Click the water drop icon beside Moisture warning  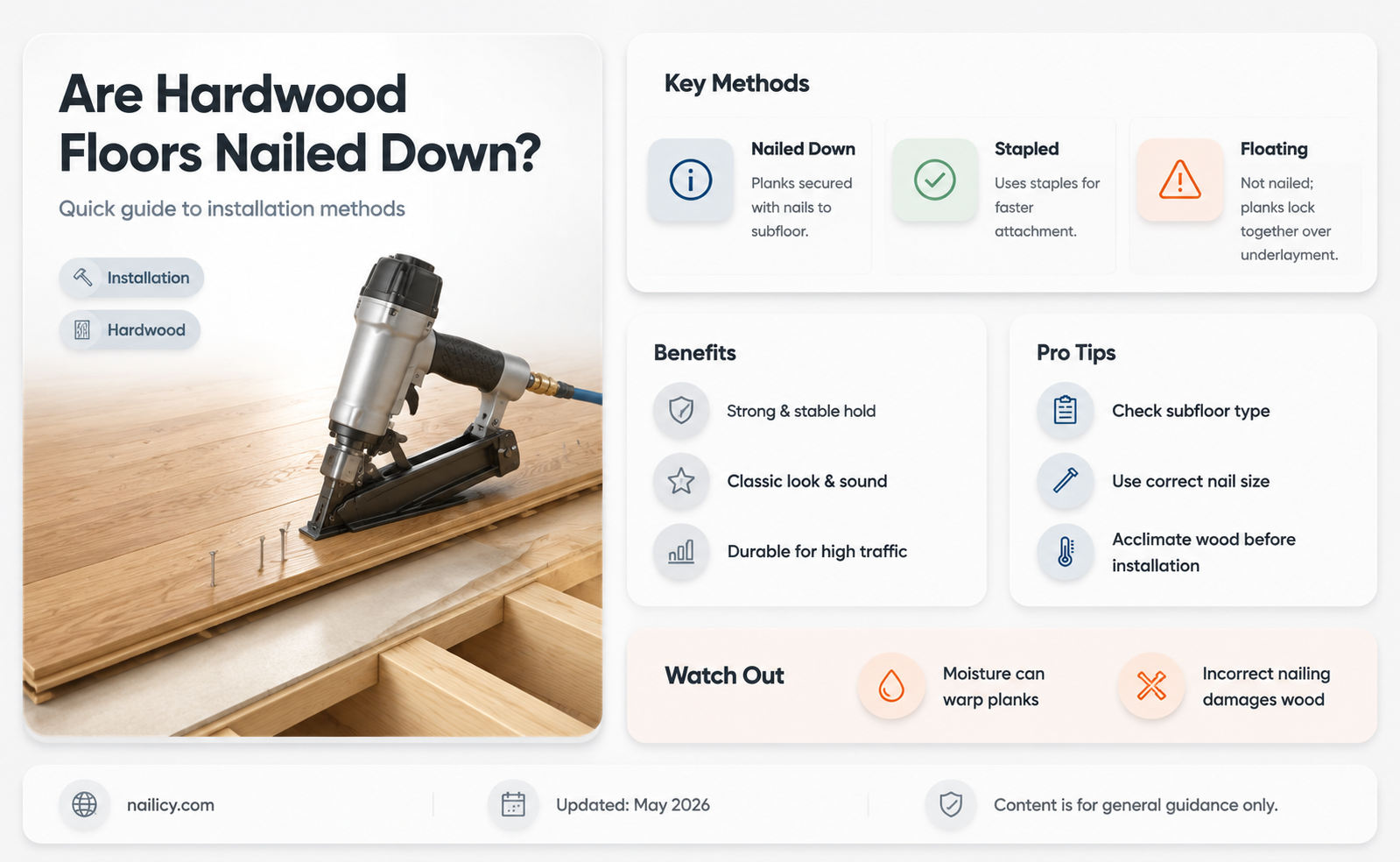coord(891,686)
